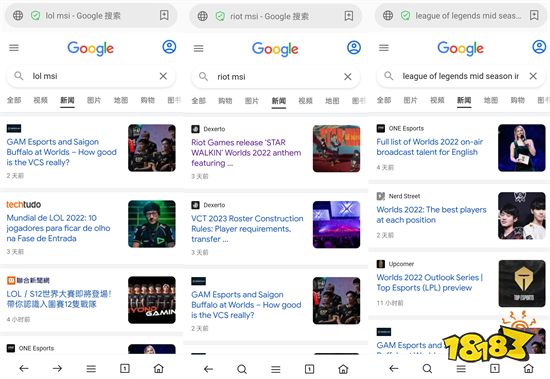550x379 pixels.
Task: Open 'VCT 2023 Roster Construction Rules' article
Action: click(247, 229)
